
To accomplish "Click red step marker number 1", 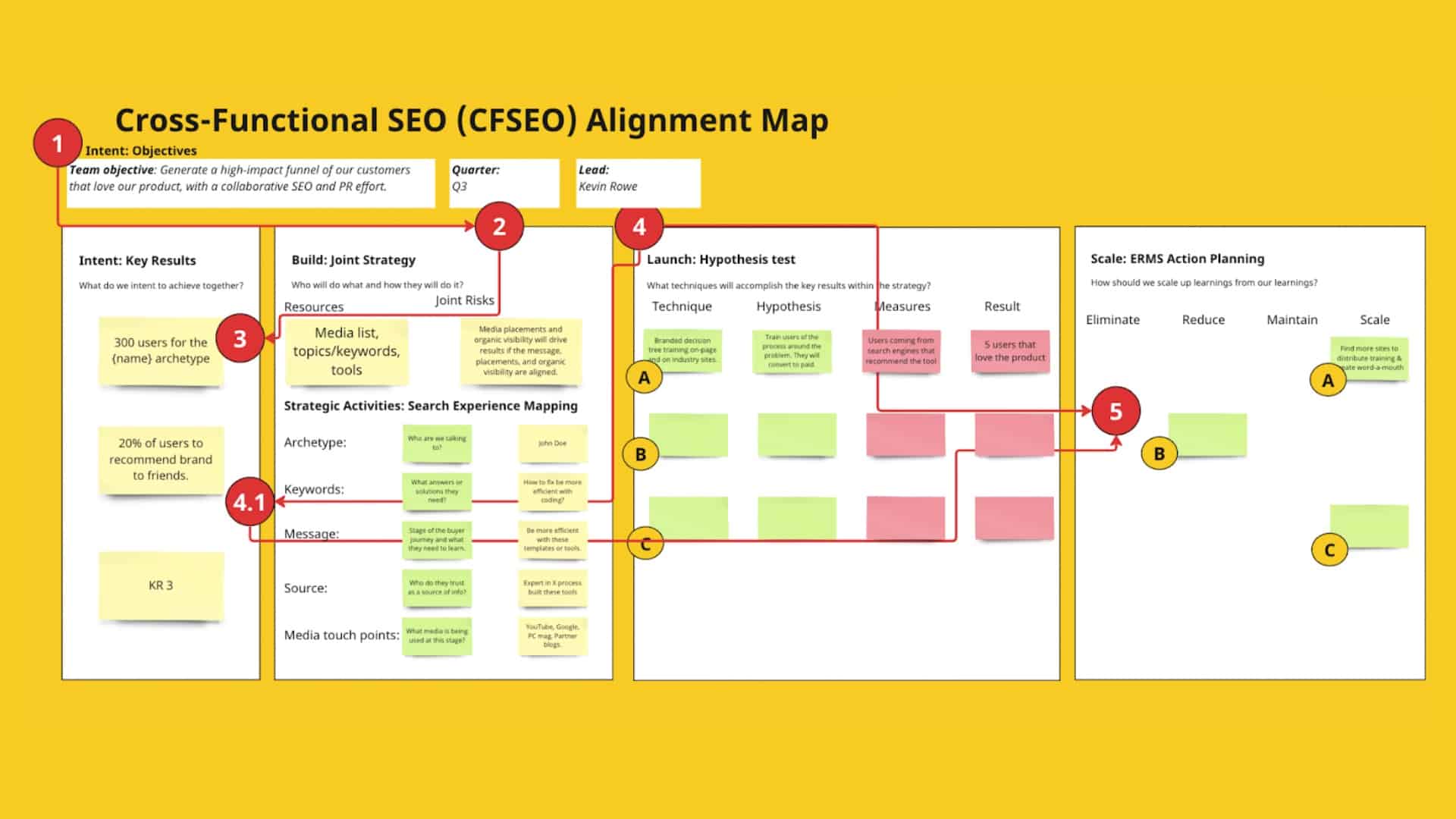I will point(58,143).
